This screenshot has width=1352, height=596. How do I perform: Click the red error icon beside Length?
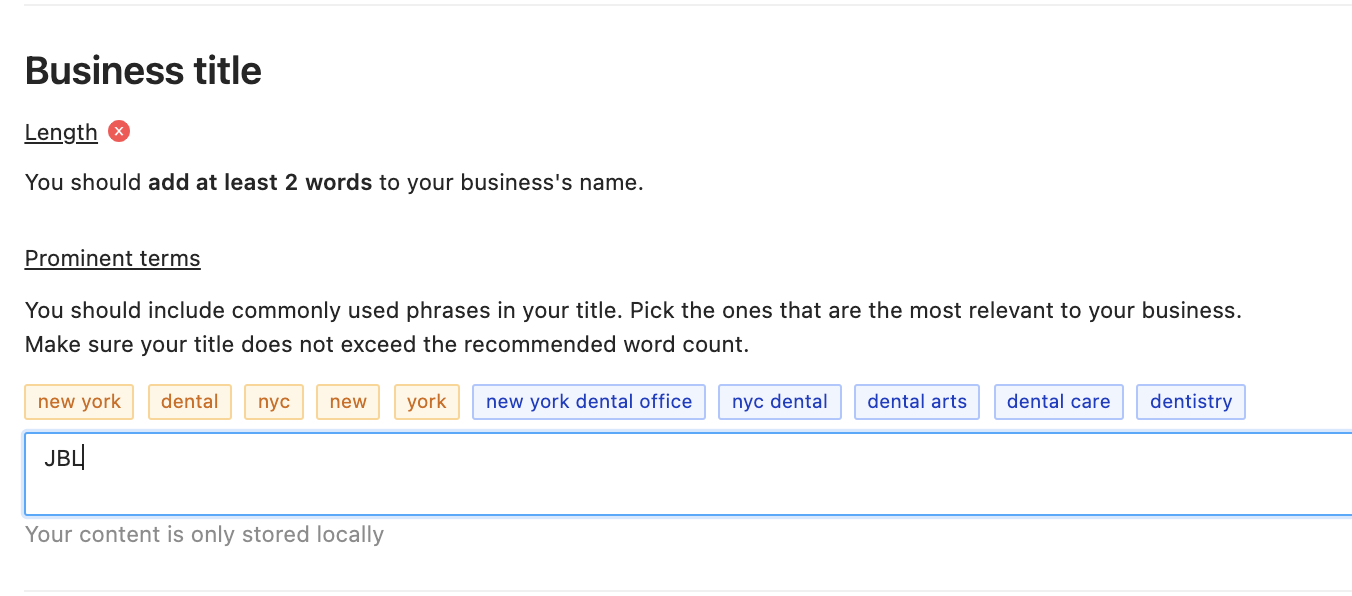[119, 131]
